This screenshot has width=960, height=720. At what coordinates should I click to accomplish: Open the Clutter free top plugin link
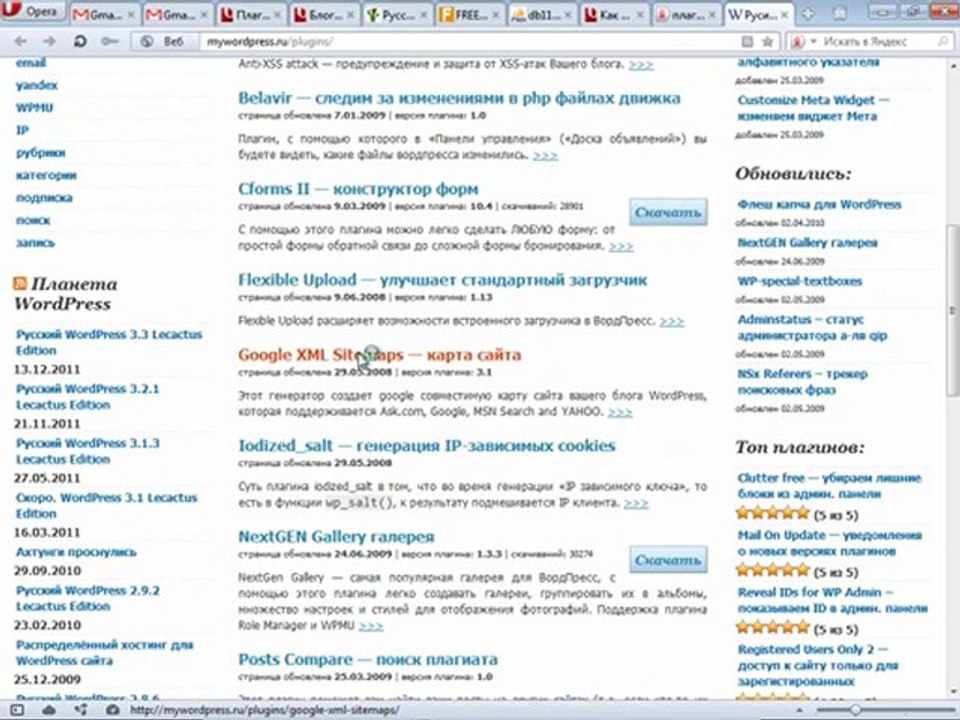[x=829, y=486]
